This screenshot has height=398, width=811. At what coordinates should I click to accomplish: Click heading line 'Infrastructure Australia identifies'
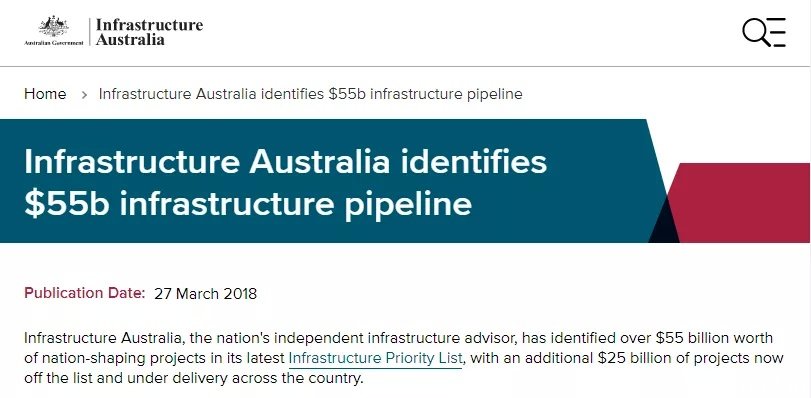pos(286,161)
